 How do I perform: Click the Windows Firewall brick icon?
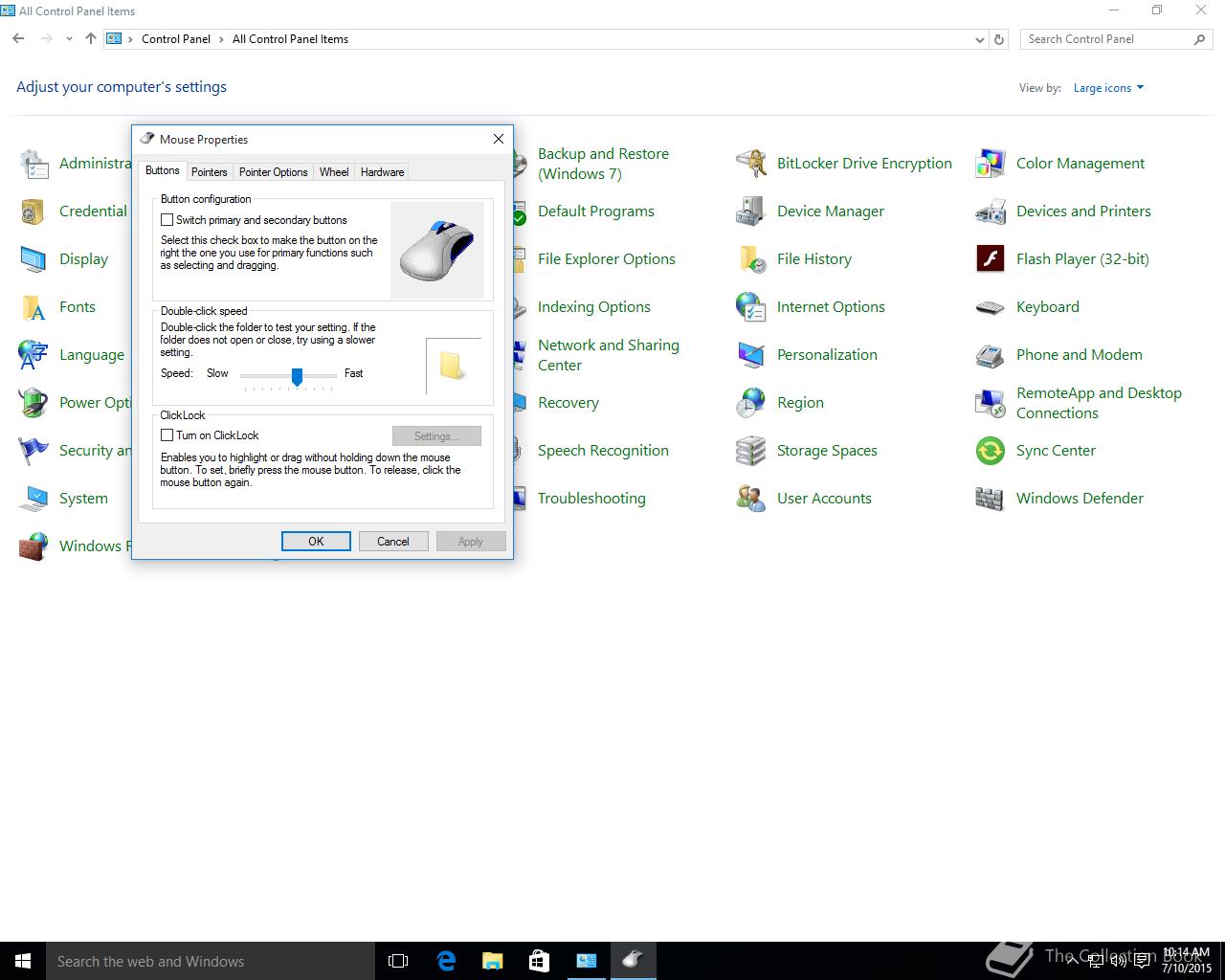coord(33,546)
